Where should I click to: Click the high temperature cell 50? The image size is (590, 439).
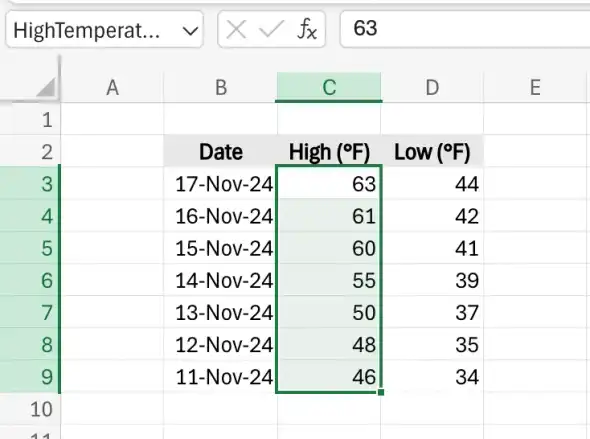coord(329,312)
